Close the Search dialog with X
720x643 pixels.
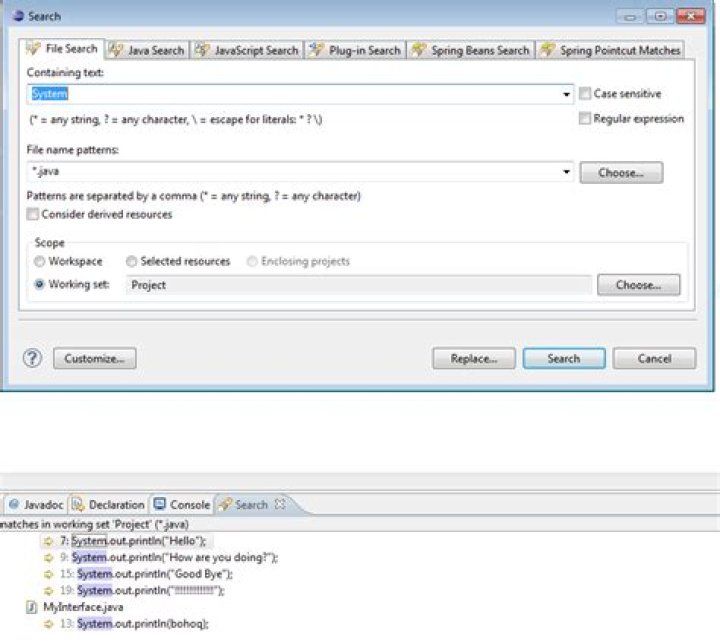click(691, 17)
